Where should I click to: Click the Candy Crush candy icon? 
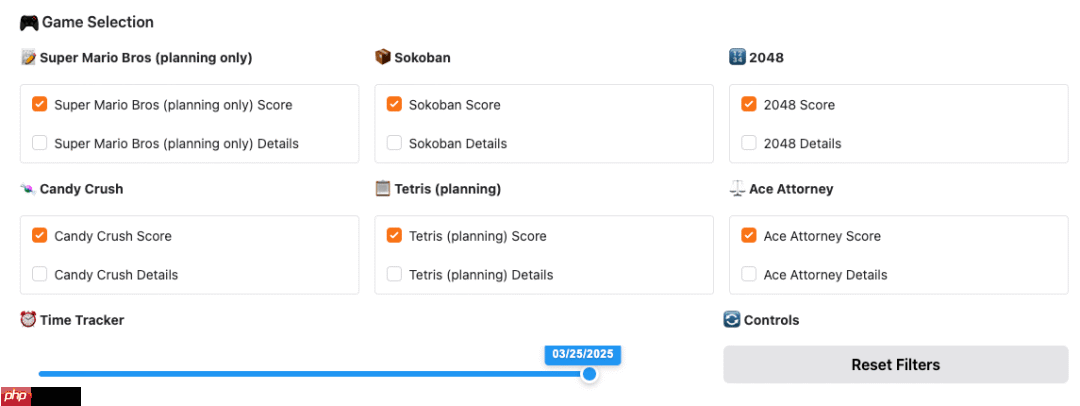28,189
